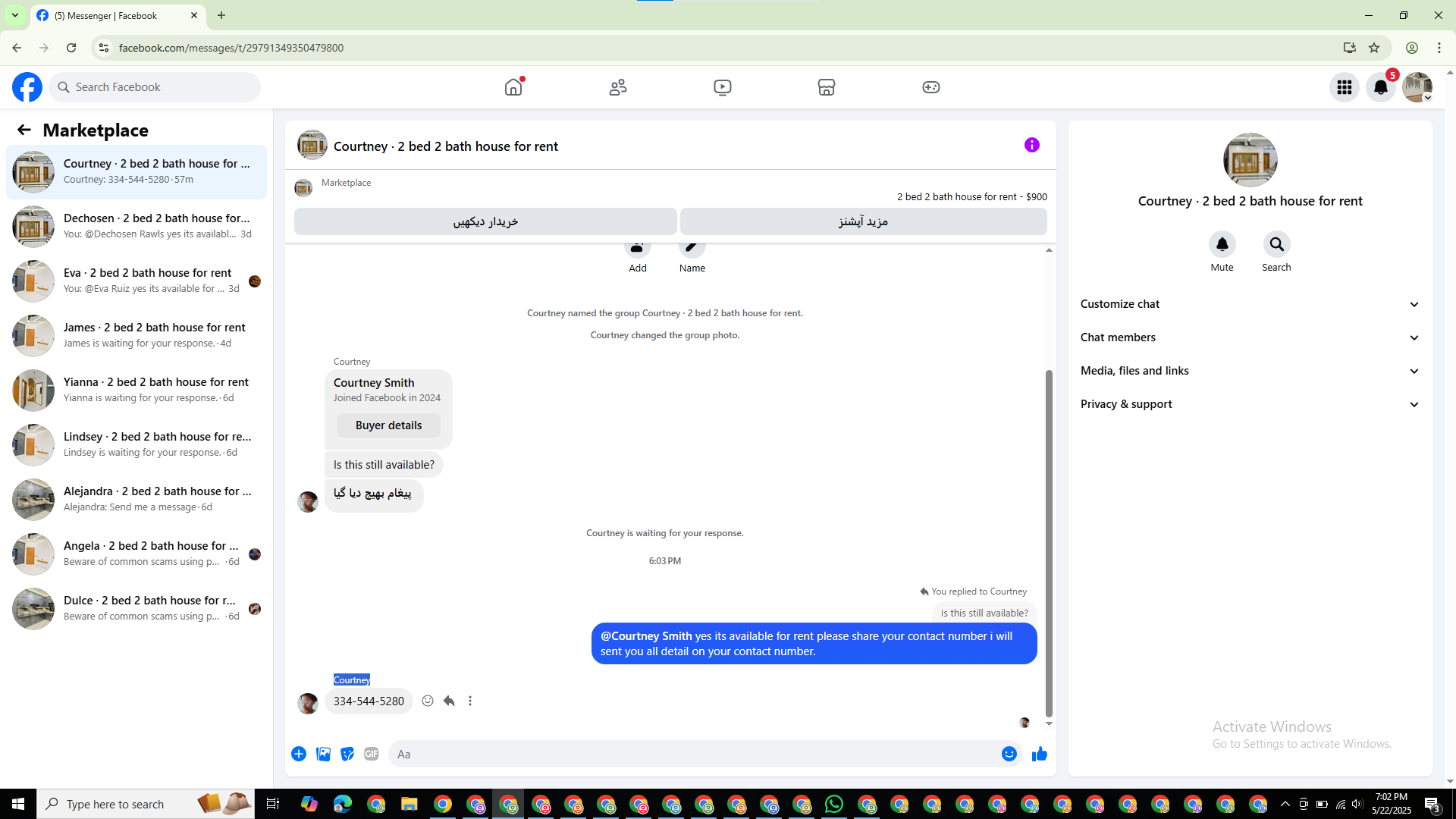
Task: Click the purple conversation info icon
Action: [x=1032, y=145]
